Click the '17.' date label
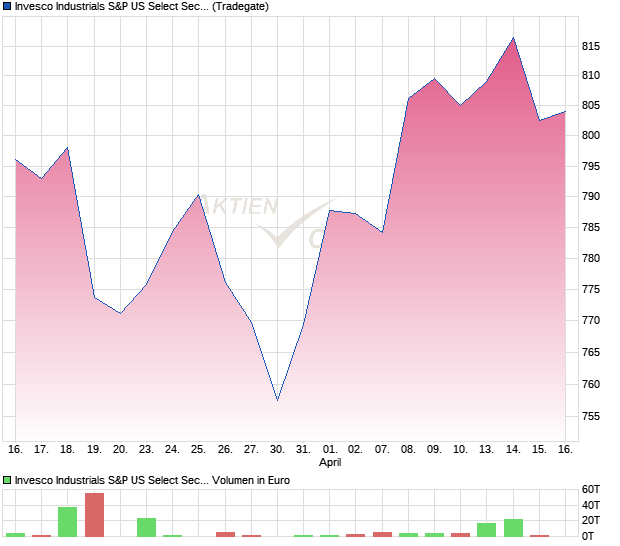620x546 pixels. [x=42, y=450]
